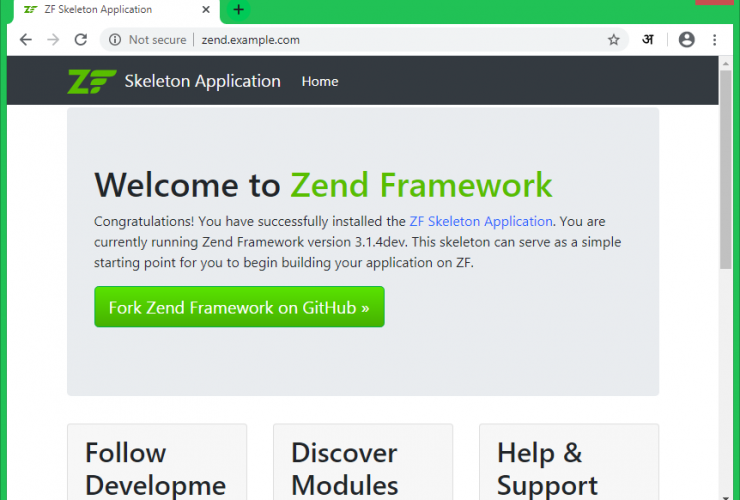Close the ZF Skeleton Application tab
The image size is (740, 500).
pyautogui.click(x=206, y=10)
